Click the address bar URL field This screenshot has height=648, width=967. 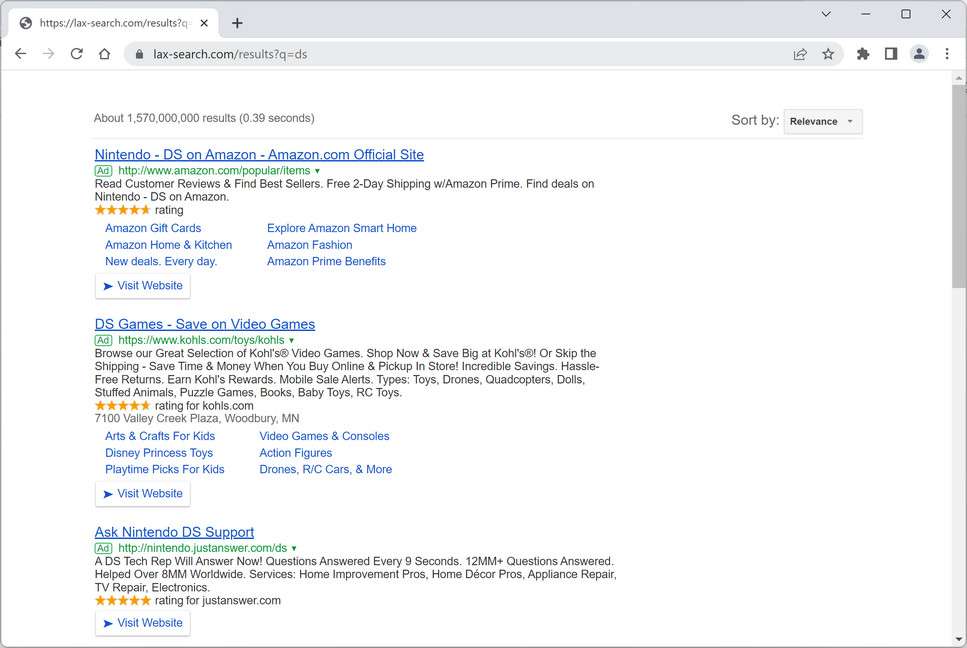click(450, 54)
